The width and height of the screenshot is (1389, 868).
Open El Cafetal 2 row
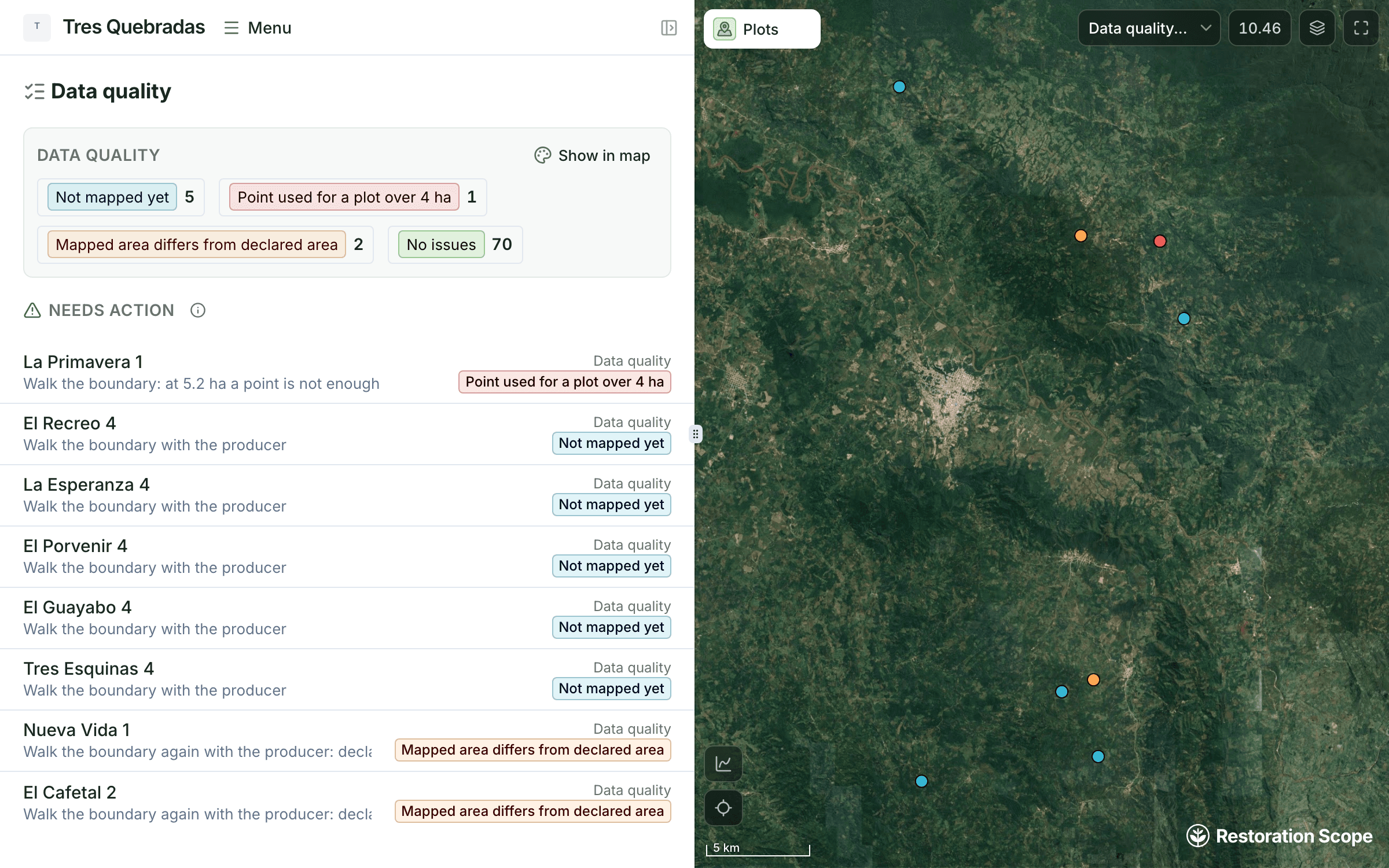point(347,802)
